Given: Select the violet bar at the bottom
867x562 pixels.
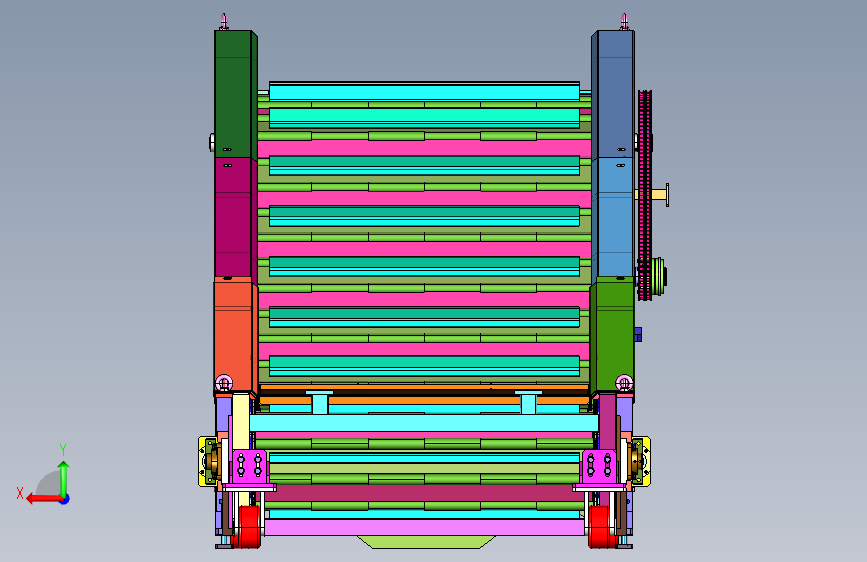Looking at the screenshot, I should [425, 527].
